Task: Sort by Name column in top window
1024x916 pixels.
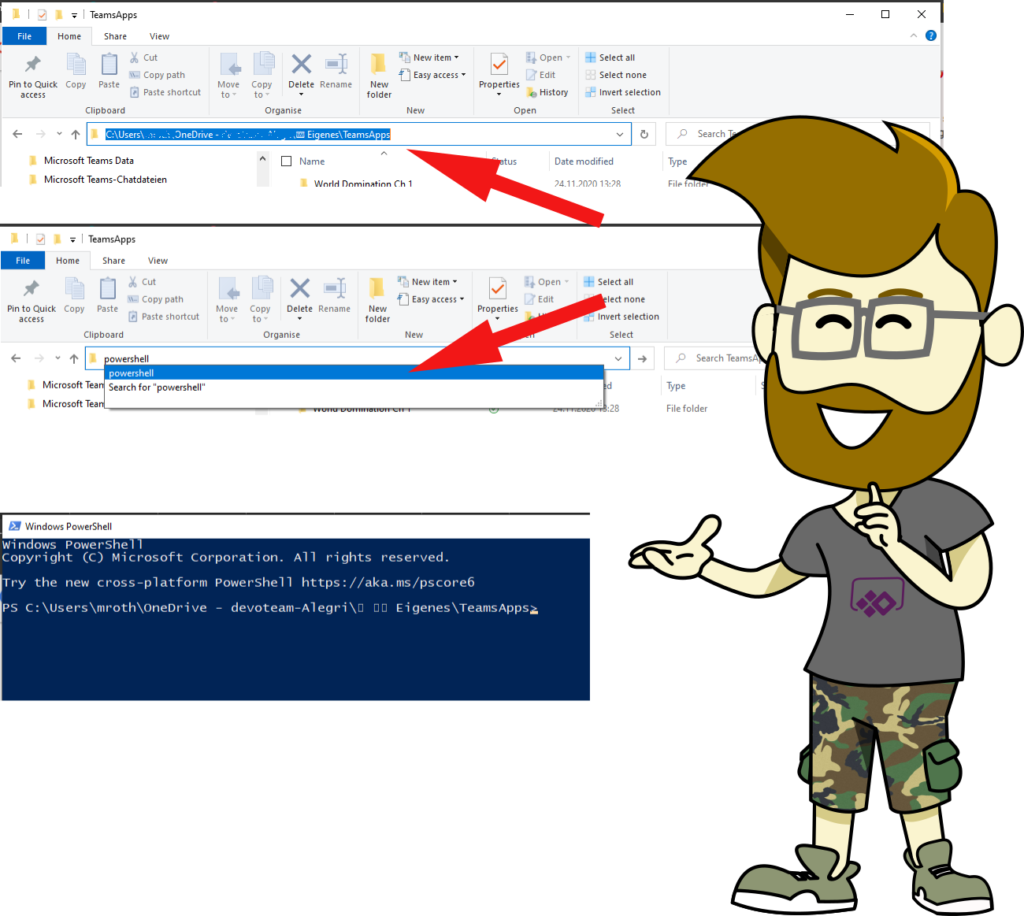Action: click(x=312, y=161)
